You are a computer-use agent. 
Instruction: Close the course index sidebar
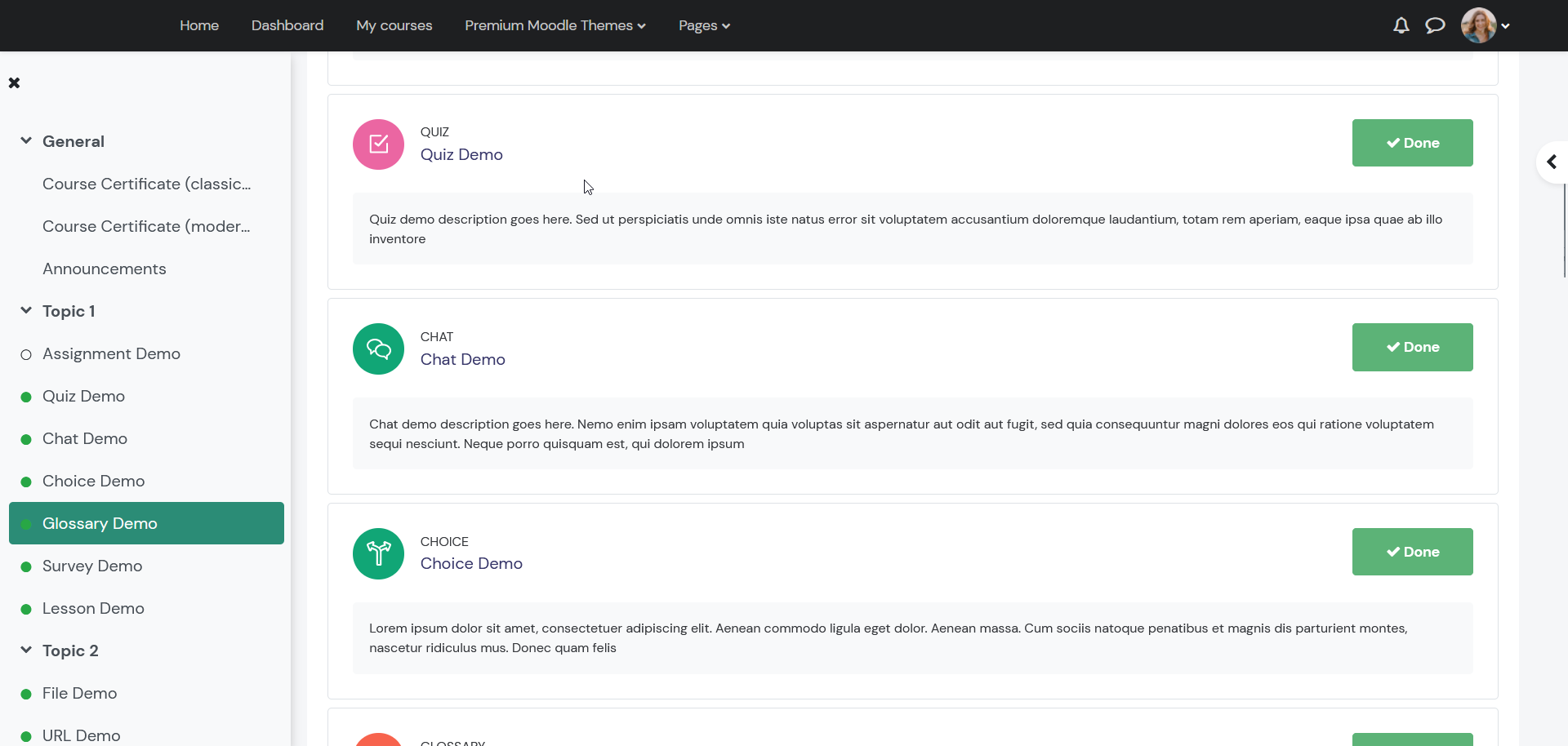pos(14,82)
